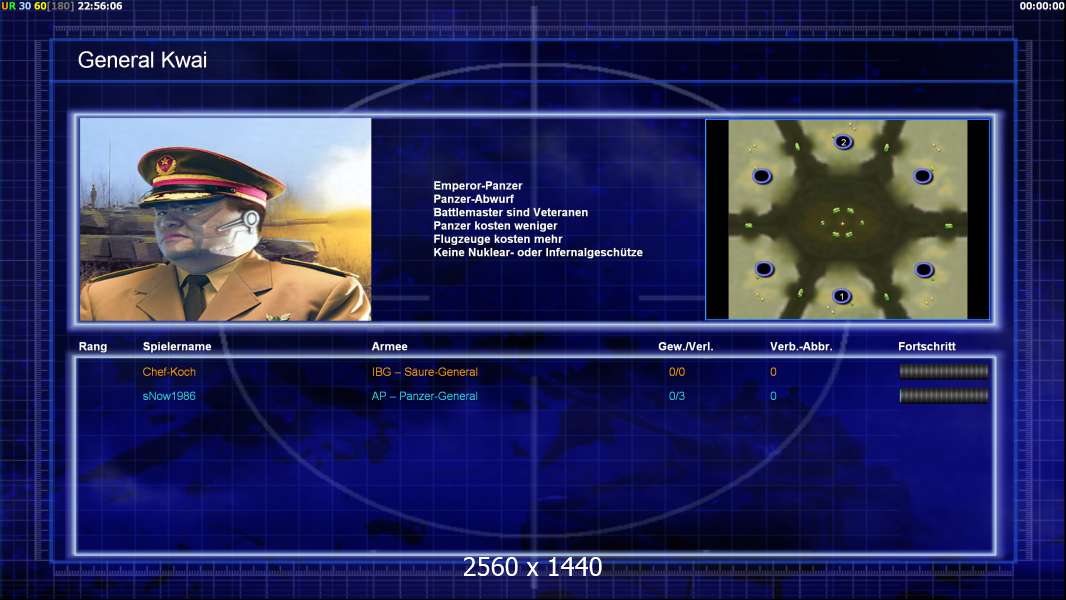Click the 'UR 30 60[180]' overlay stats
This screenshot has width=1066, height=600.
pyautogui.click(x=37, y=6)
